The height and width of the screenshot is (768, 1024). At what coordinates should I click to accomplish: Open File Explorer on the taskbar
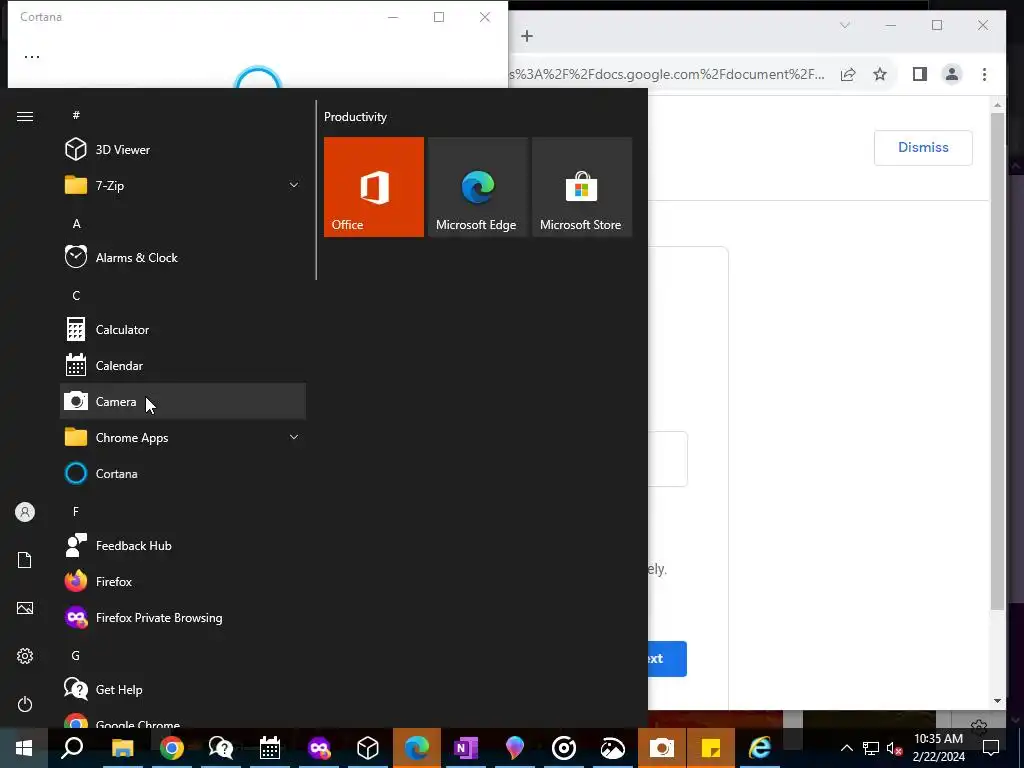click(x=122, y=748)
